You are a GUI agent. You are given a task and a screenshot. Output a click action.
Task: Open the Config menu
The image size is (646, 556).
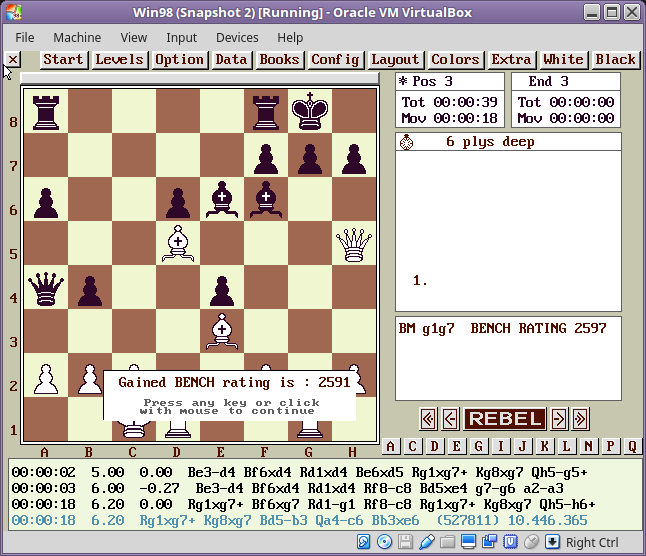[335, 60]
